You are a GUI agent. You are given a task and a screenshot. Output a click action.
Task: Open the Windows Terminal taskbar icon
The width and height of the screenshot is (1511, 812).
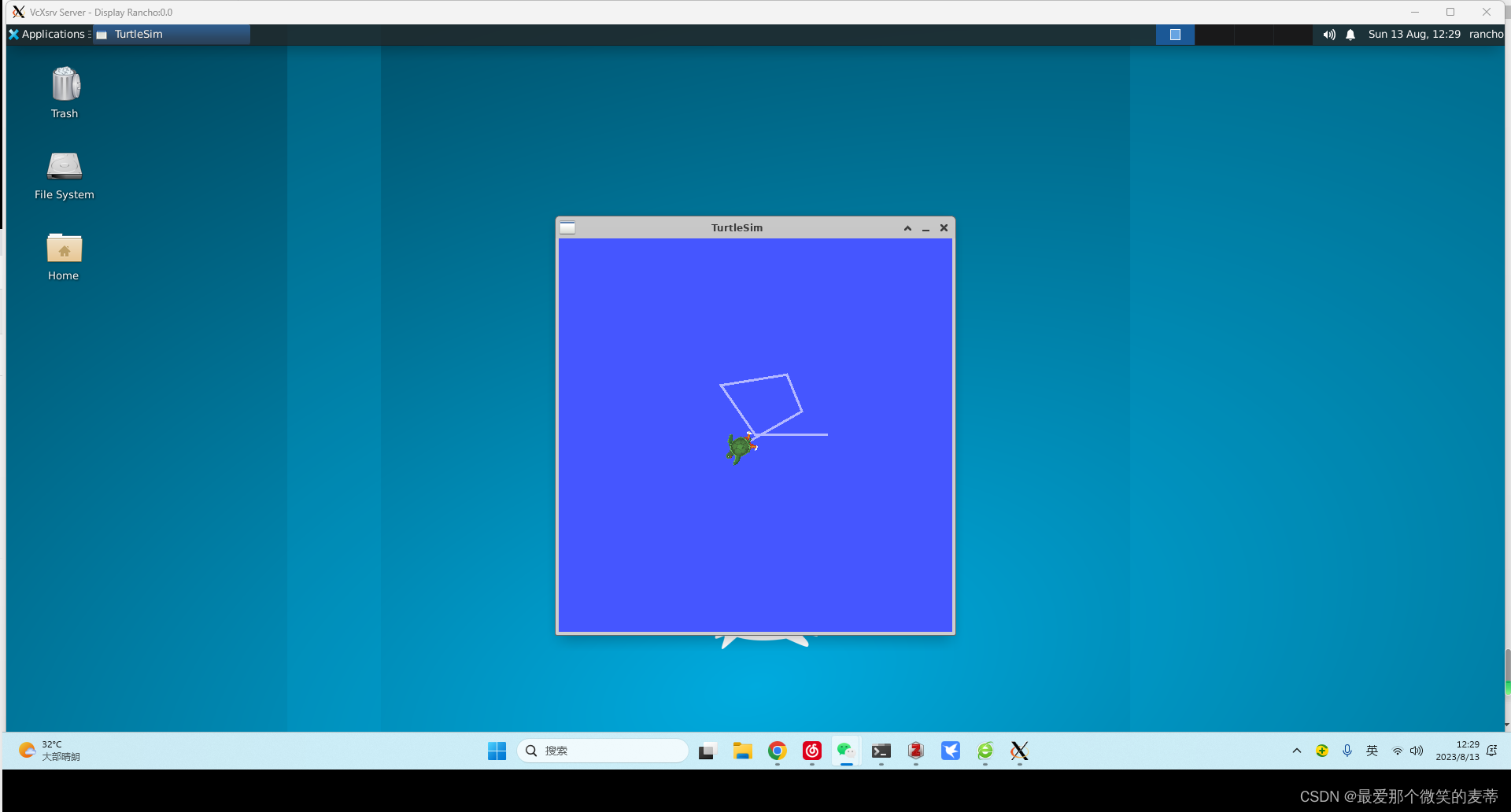pos(881,751)
